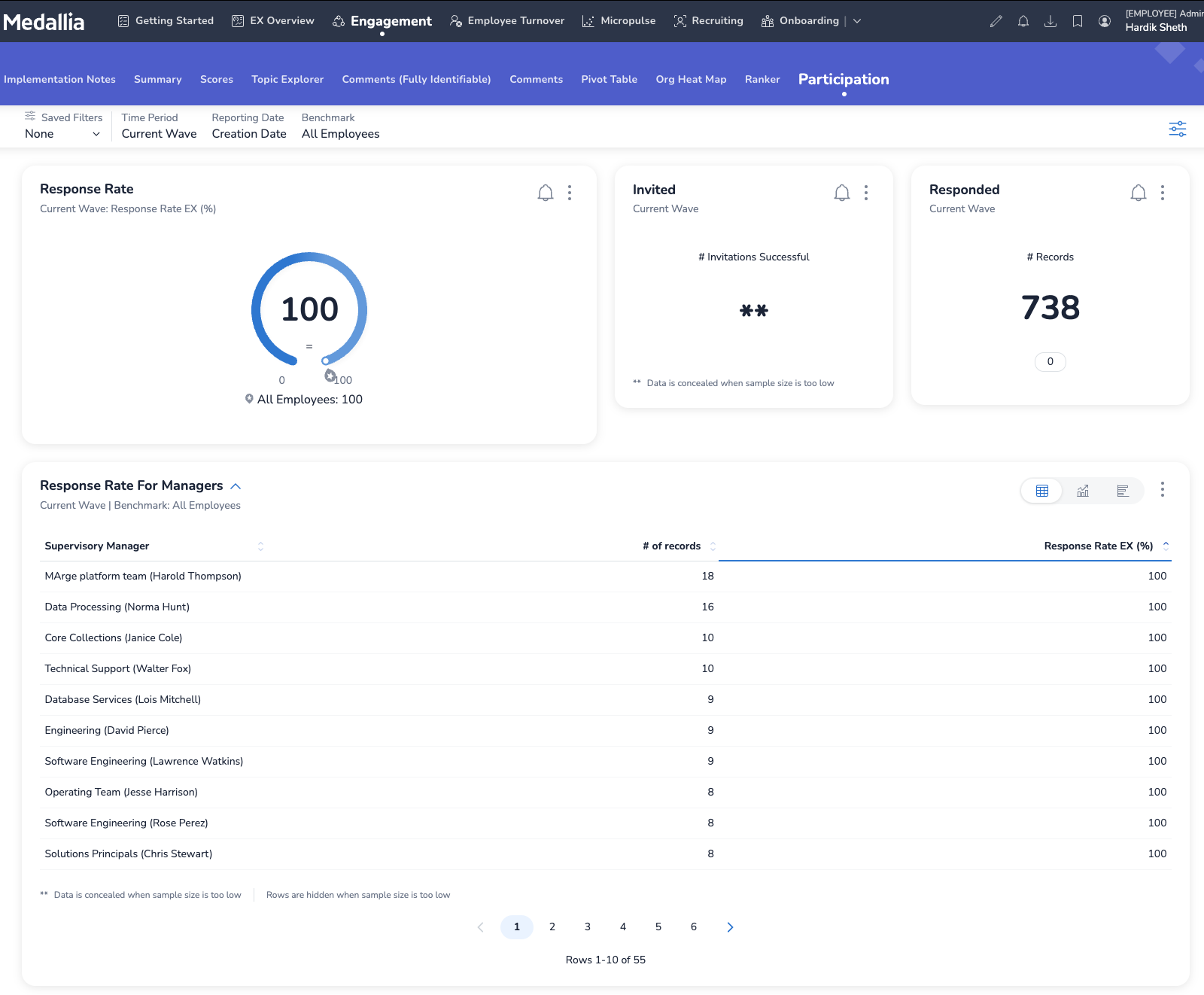Screen dimensions: 1204x995
Task: Go to page 3 of the table
Action: [x=587, y=927]
